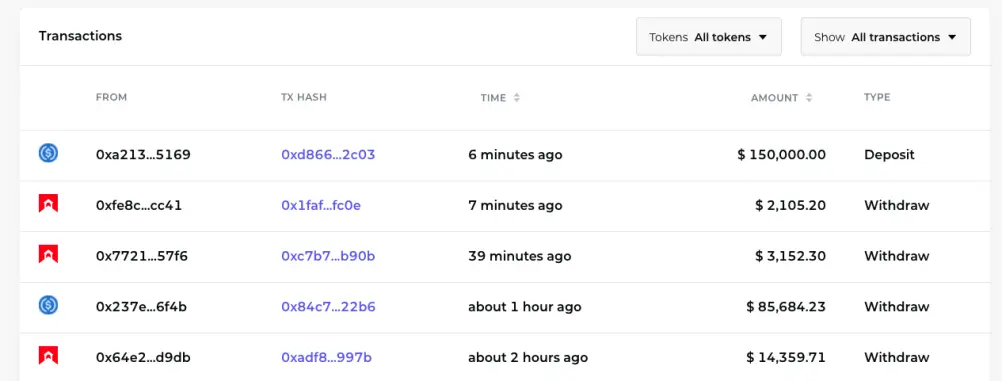Click the $ 150,000.00 amount
This screenshot has width=1002, height=381.
tap(782, 155)
